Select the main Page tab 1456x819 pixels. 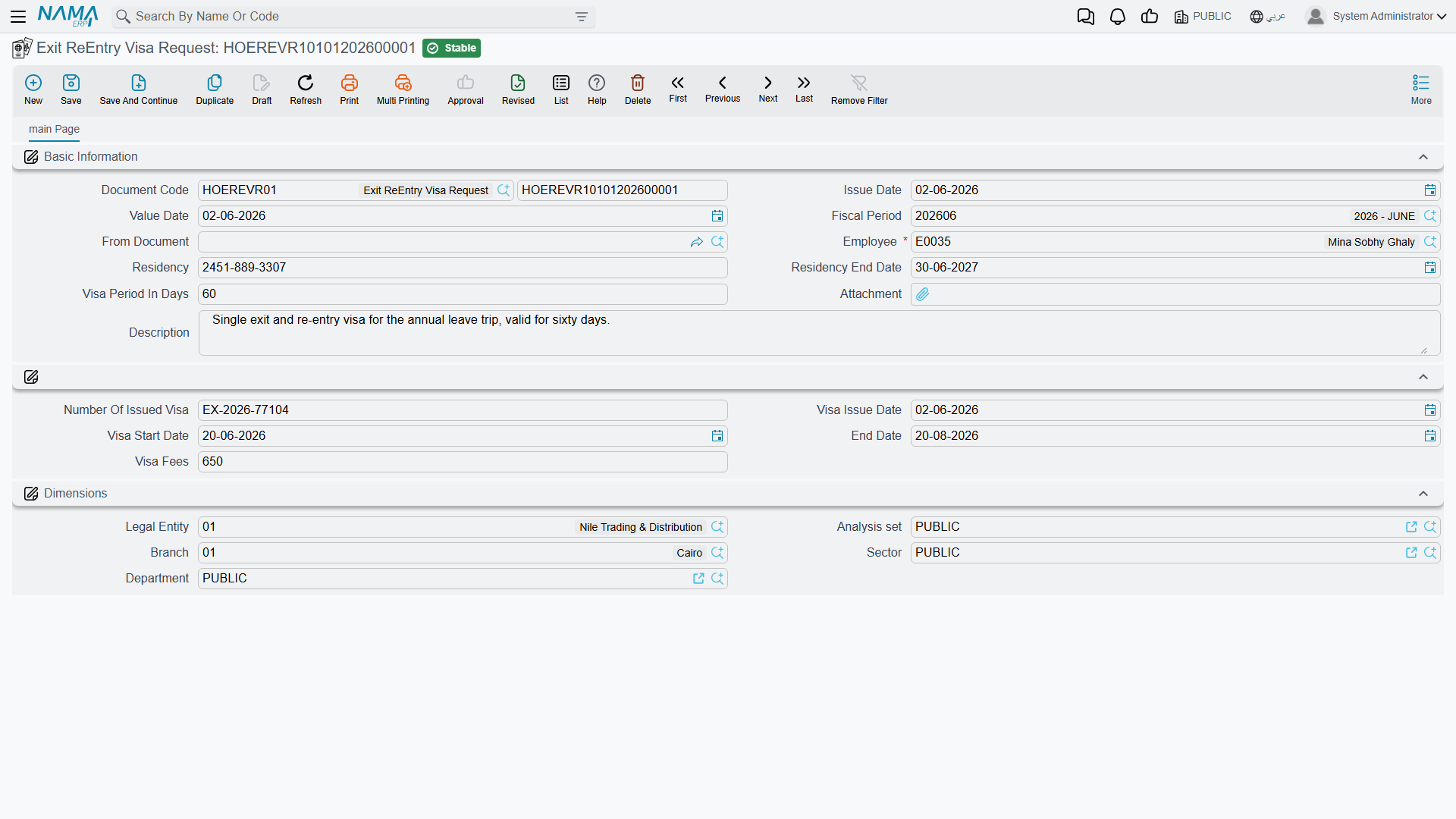coord(54,129)
